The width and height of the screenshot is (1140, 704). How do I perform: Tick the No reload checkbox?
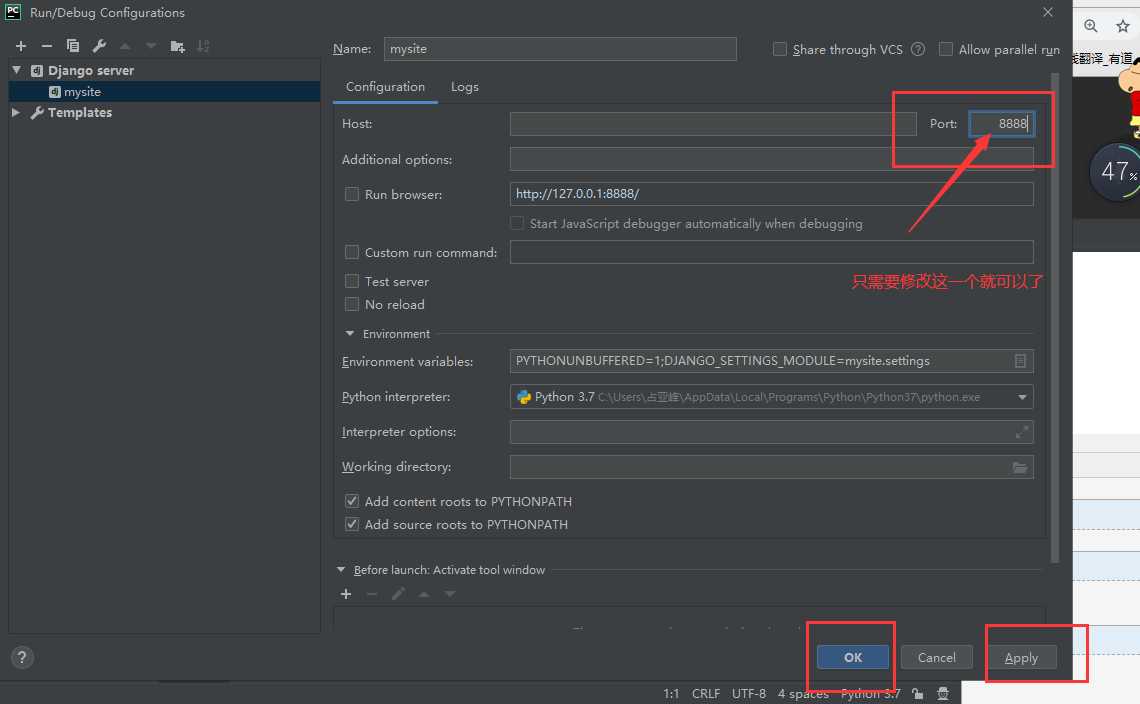[x=352, y=304]
